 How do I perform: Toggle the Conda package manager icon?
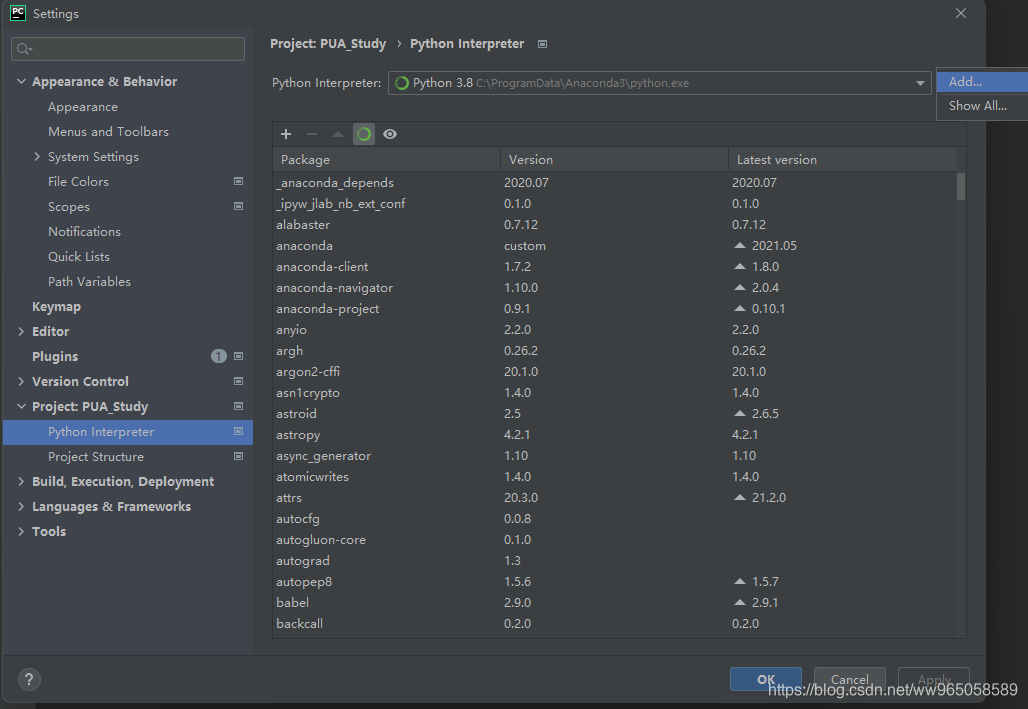(x=364, y=134)
